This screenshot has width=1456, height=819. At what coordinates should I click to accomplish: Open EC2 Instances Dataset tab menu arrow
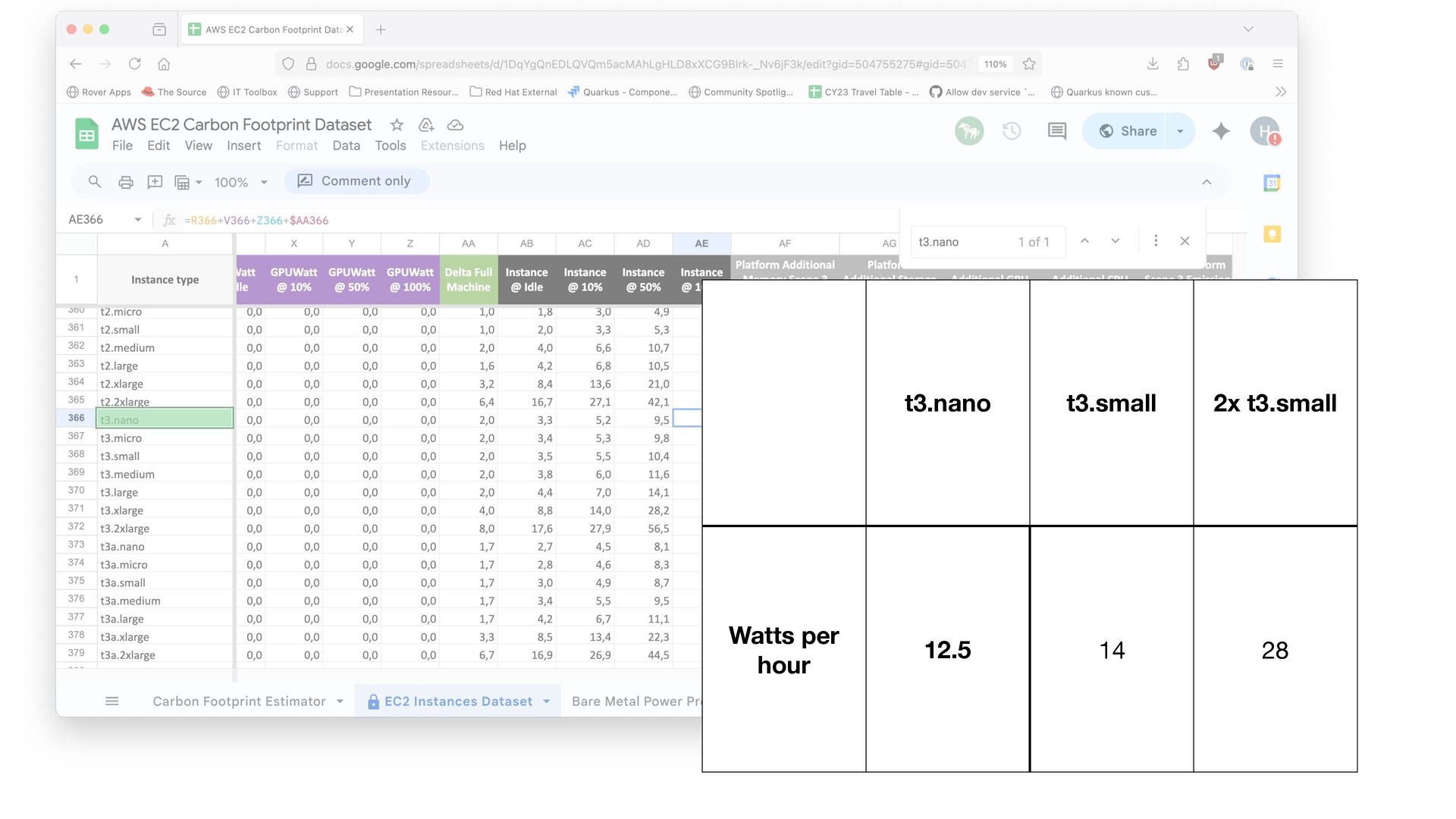coord(547,701)
